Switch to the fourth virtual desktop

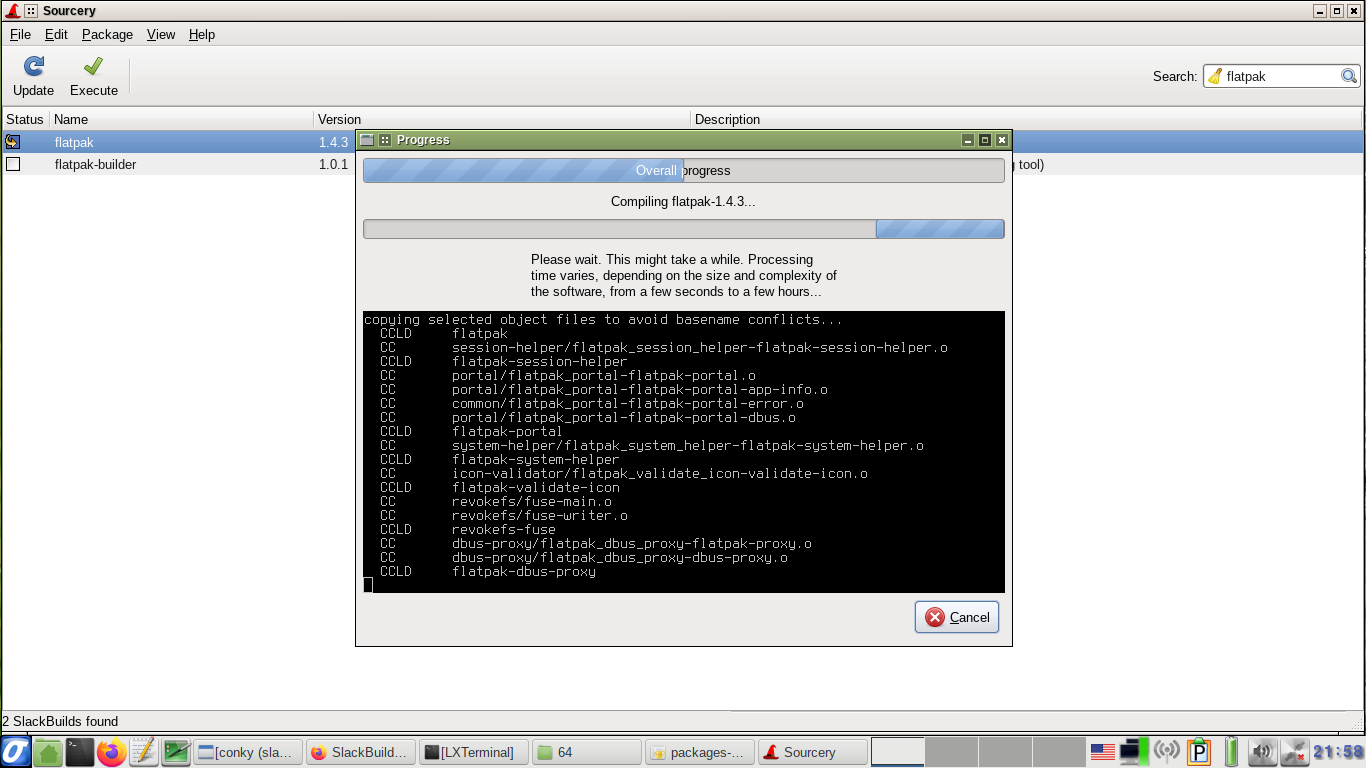1059,752
